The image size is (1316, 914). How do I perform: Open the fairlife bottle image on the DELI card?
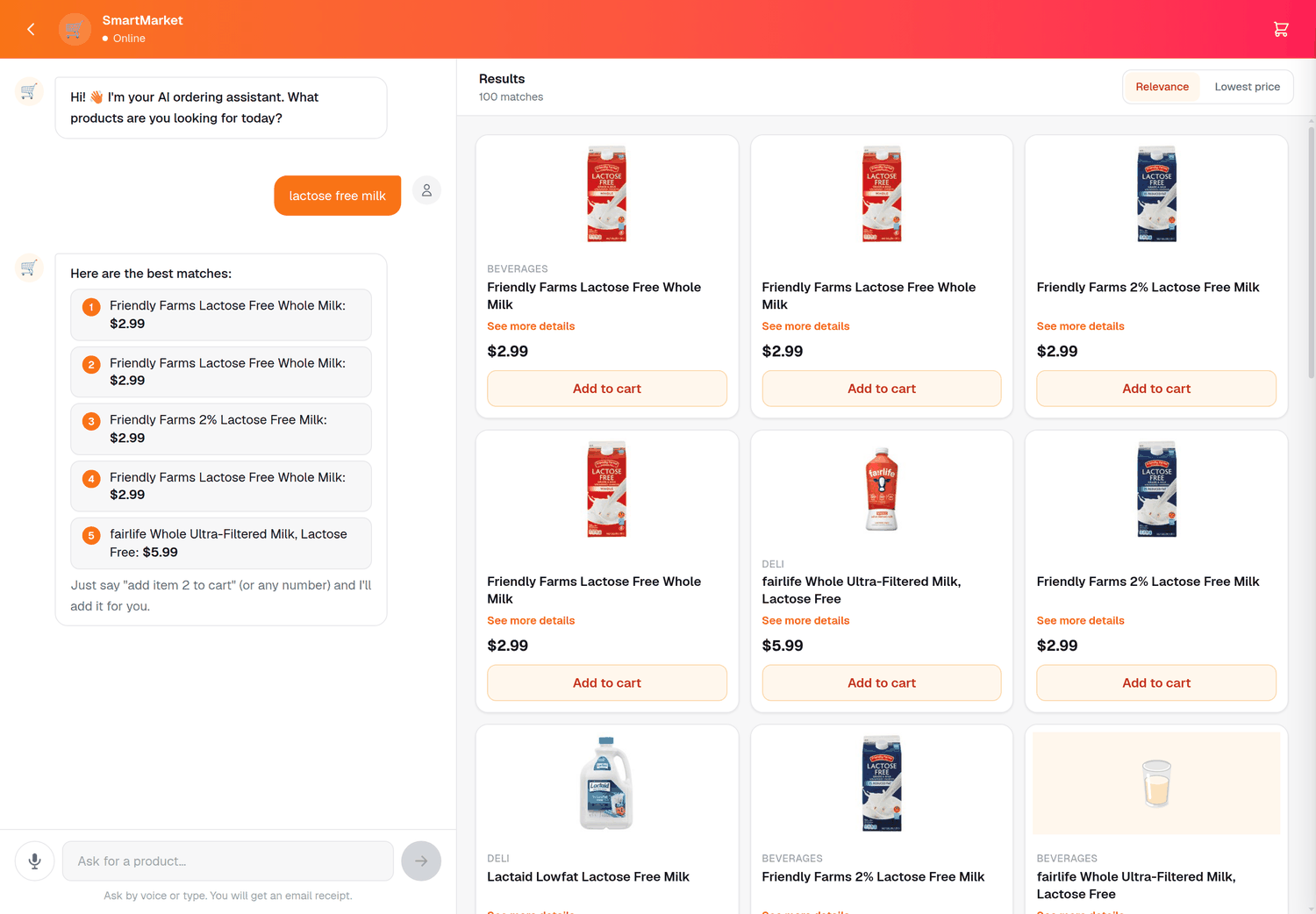[882, 489]
